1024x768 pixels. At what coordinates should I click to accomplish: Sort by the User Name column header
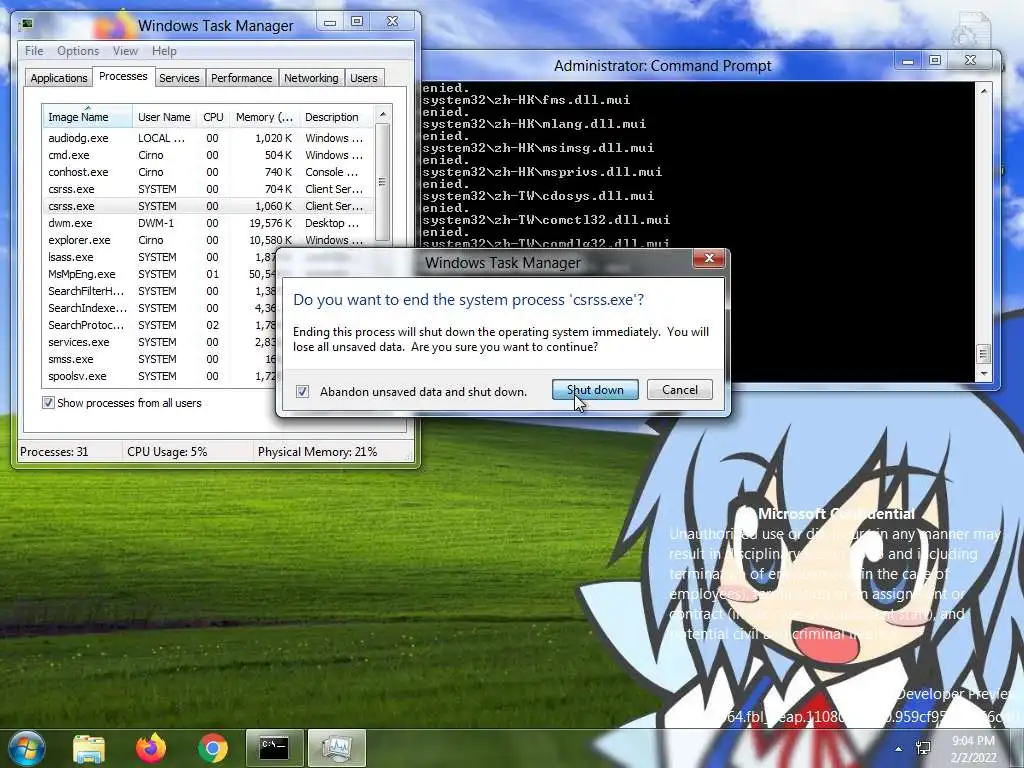pos(164,117)
